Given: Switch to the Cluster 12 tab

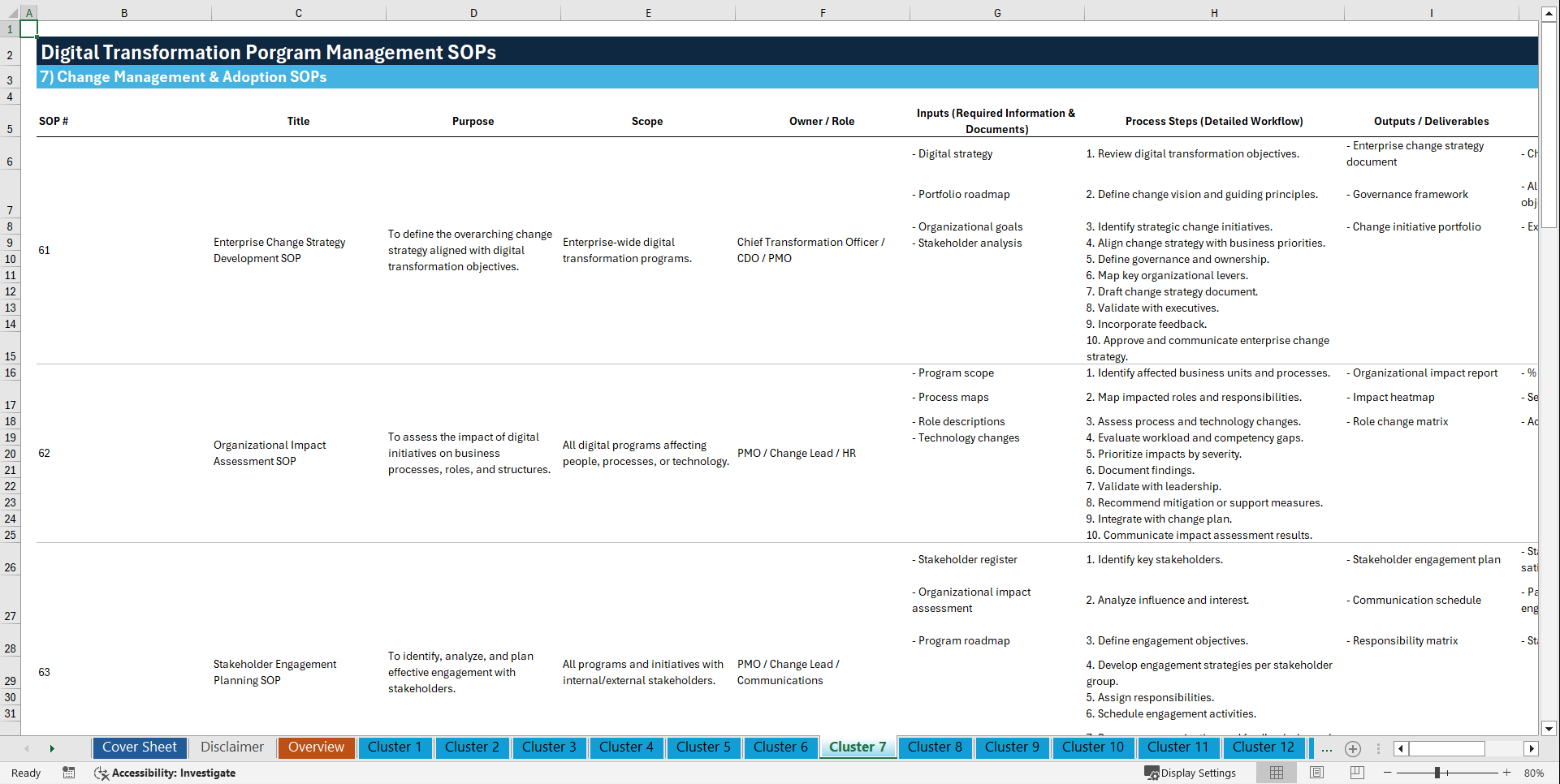Looking at the screenshot, I should pos(1264,747).
